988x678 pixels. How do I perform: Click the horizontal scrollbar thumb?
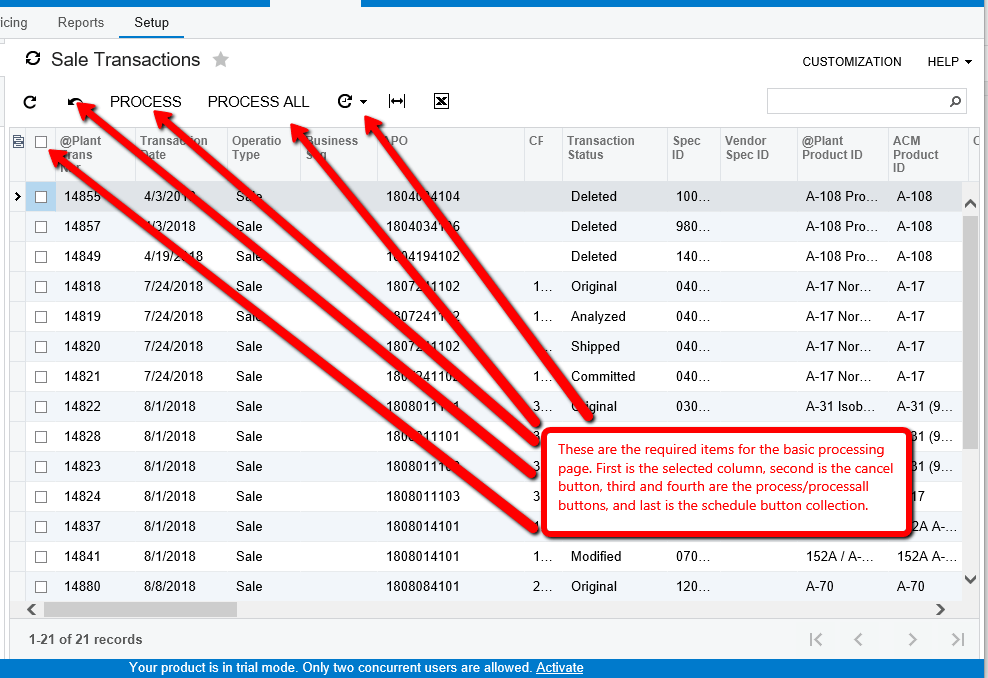[141, 609]
